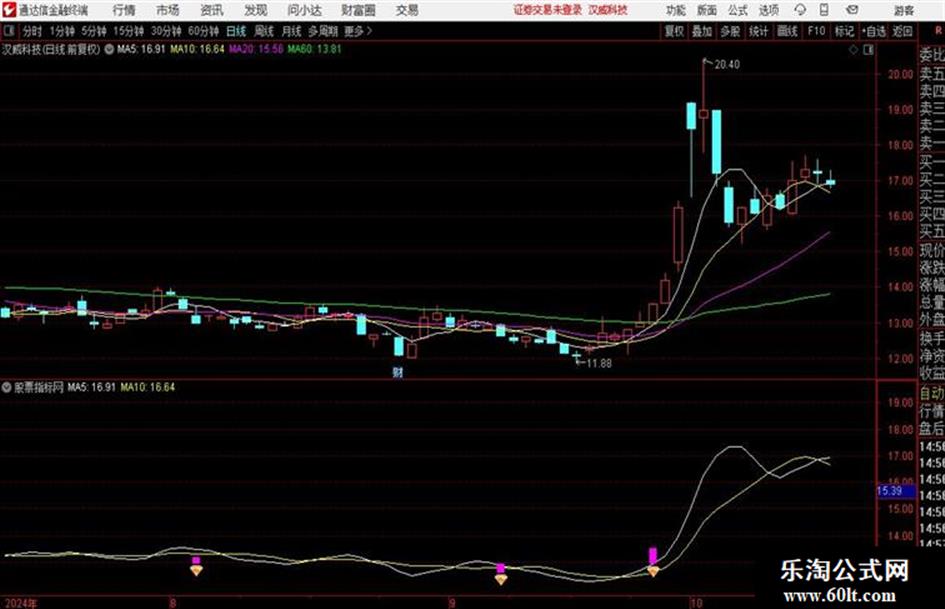Click the purple MA20: 15.56 label
This screenshot has height=609, width=945.
pyautogui.click(x=256, y=49)
